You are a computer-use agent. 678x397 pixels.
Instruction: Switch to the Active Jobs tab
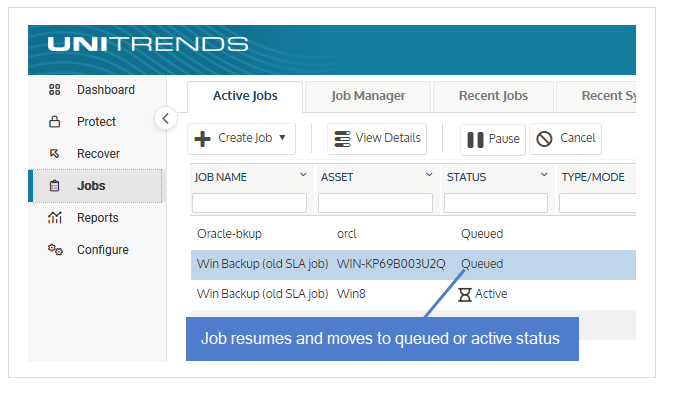[x=245, y=96]
